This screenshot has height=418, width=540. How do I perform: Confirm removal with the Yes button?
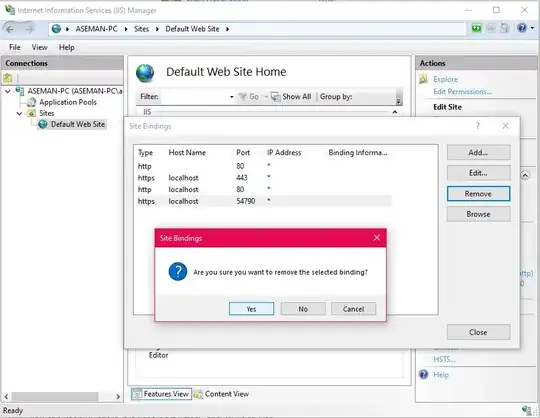tap(251, 309)
